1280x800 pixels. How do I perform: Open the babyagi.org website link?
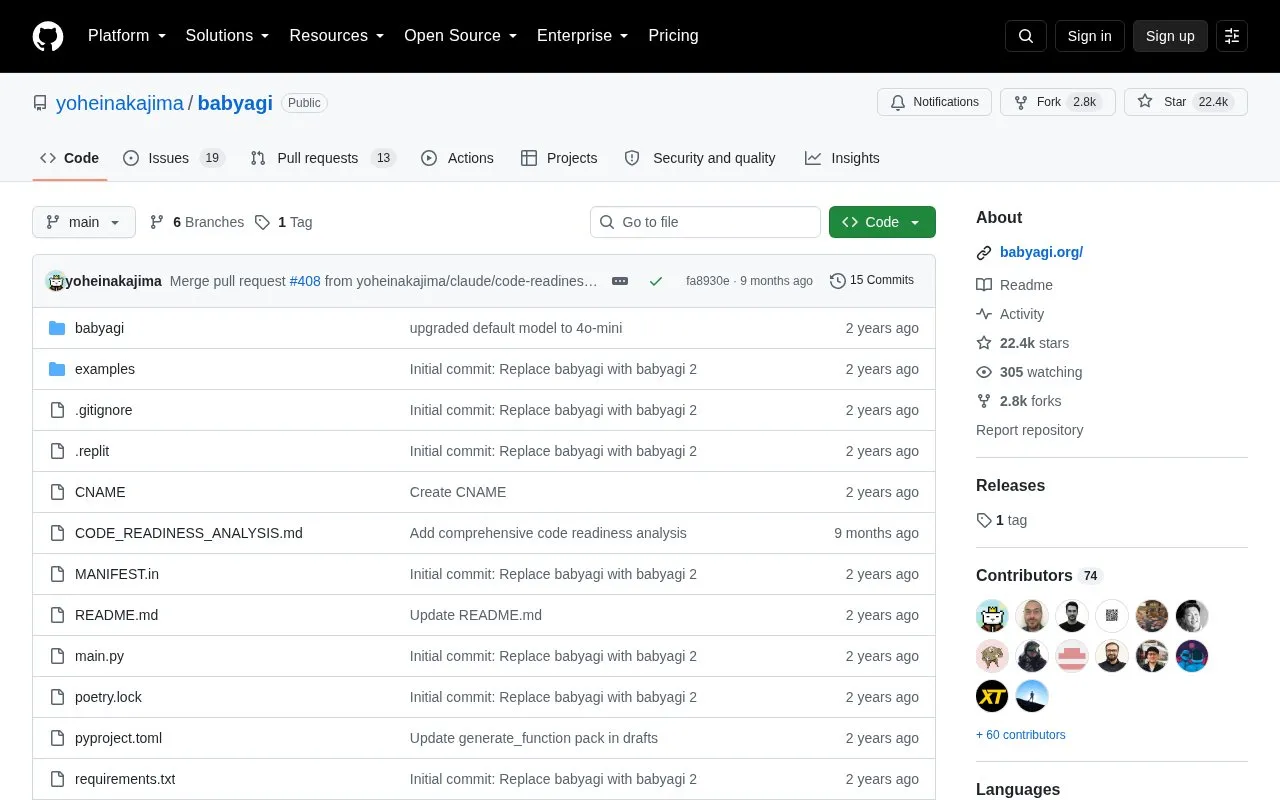tap(1041, 252)
